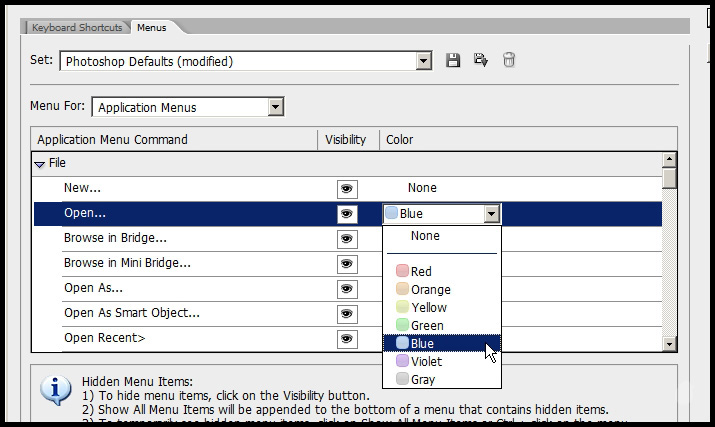Pick Red color from dropdown list
The width and height of the screenshot is (715, 427).
click(421, 271)
